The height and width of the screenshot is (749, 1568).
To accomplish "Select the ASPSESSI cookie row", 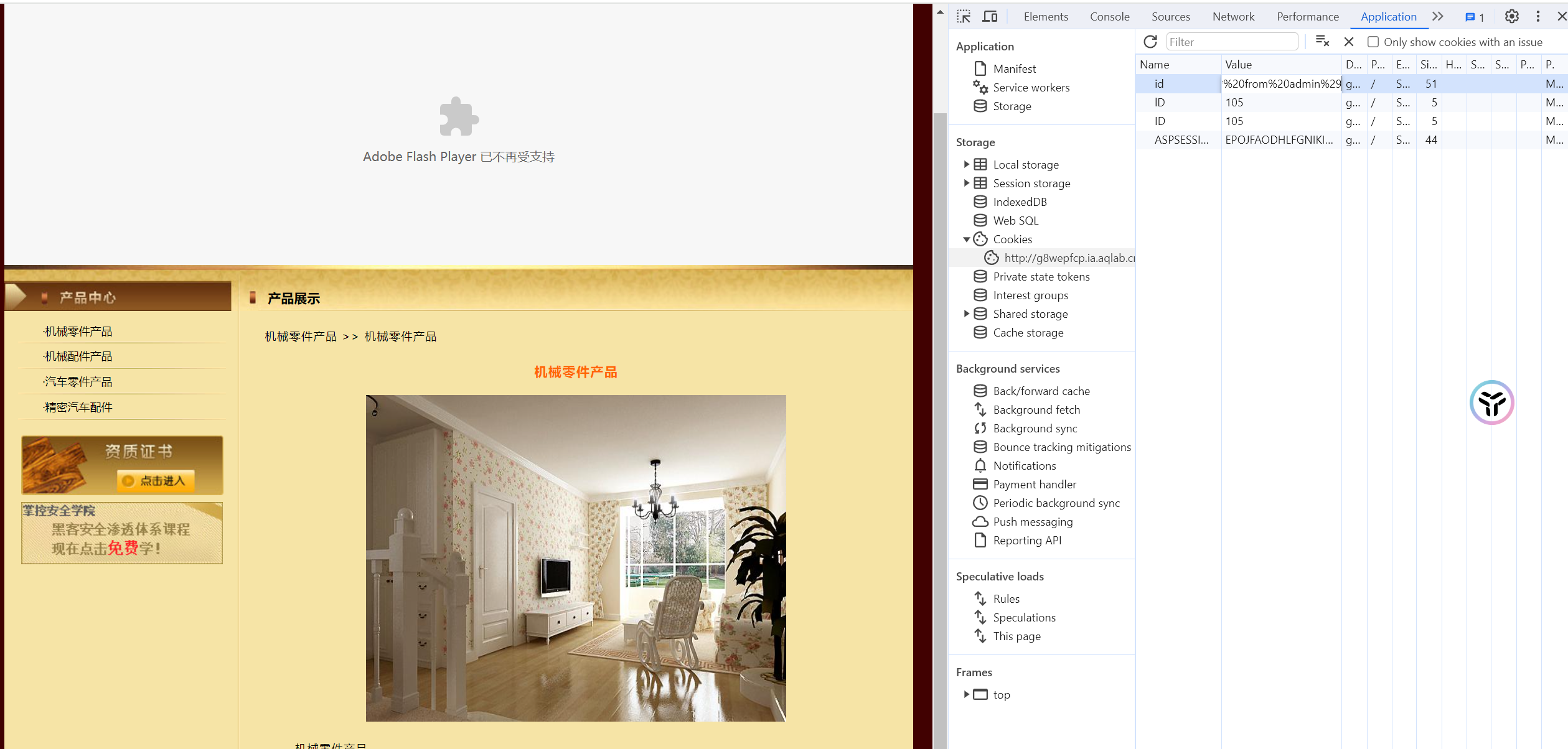I will 1351,140.
